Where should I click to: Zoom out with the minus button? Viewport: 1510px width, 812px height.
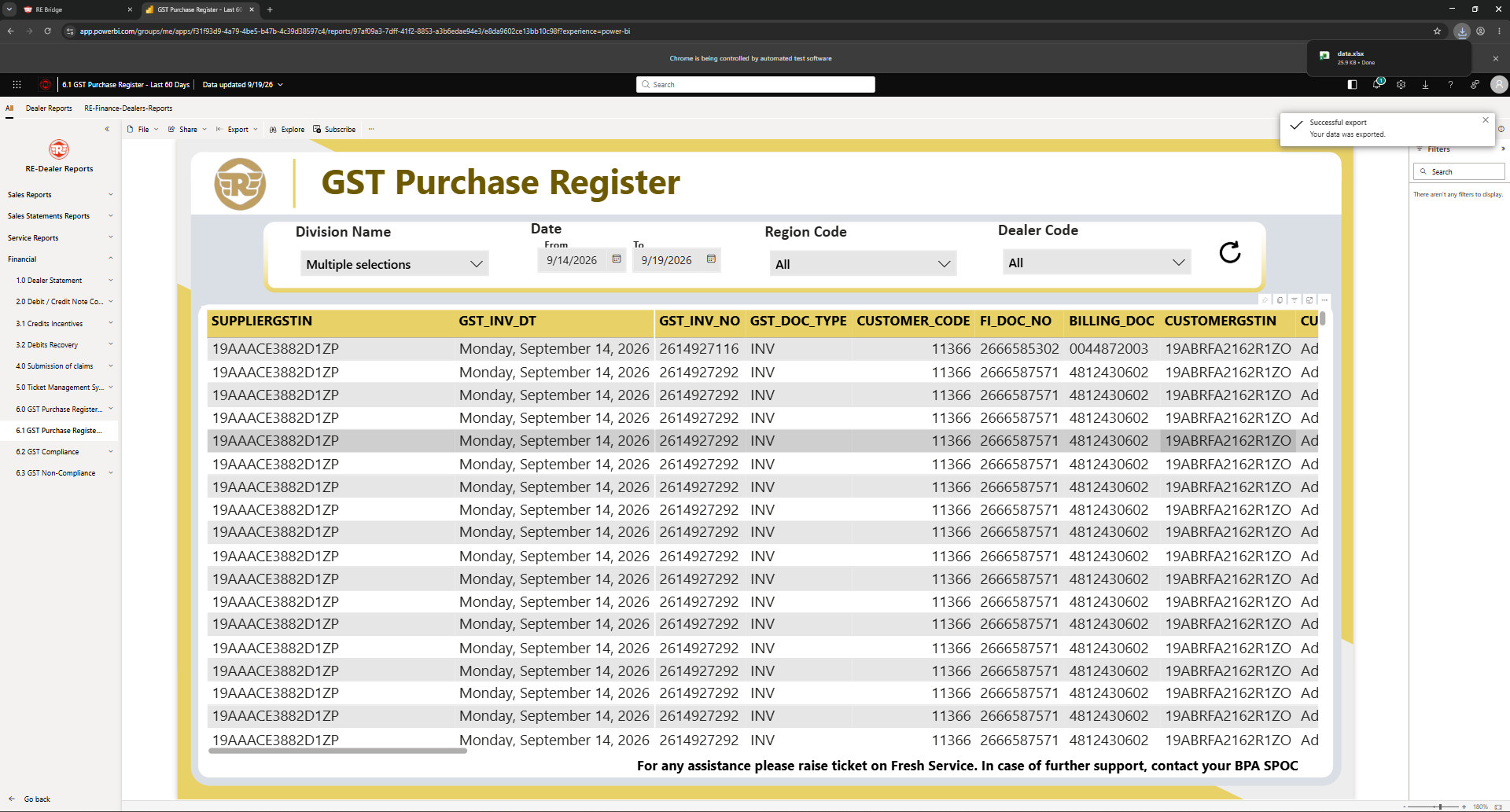(1405, 806)
